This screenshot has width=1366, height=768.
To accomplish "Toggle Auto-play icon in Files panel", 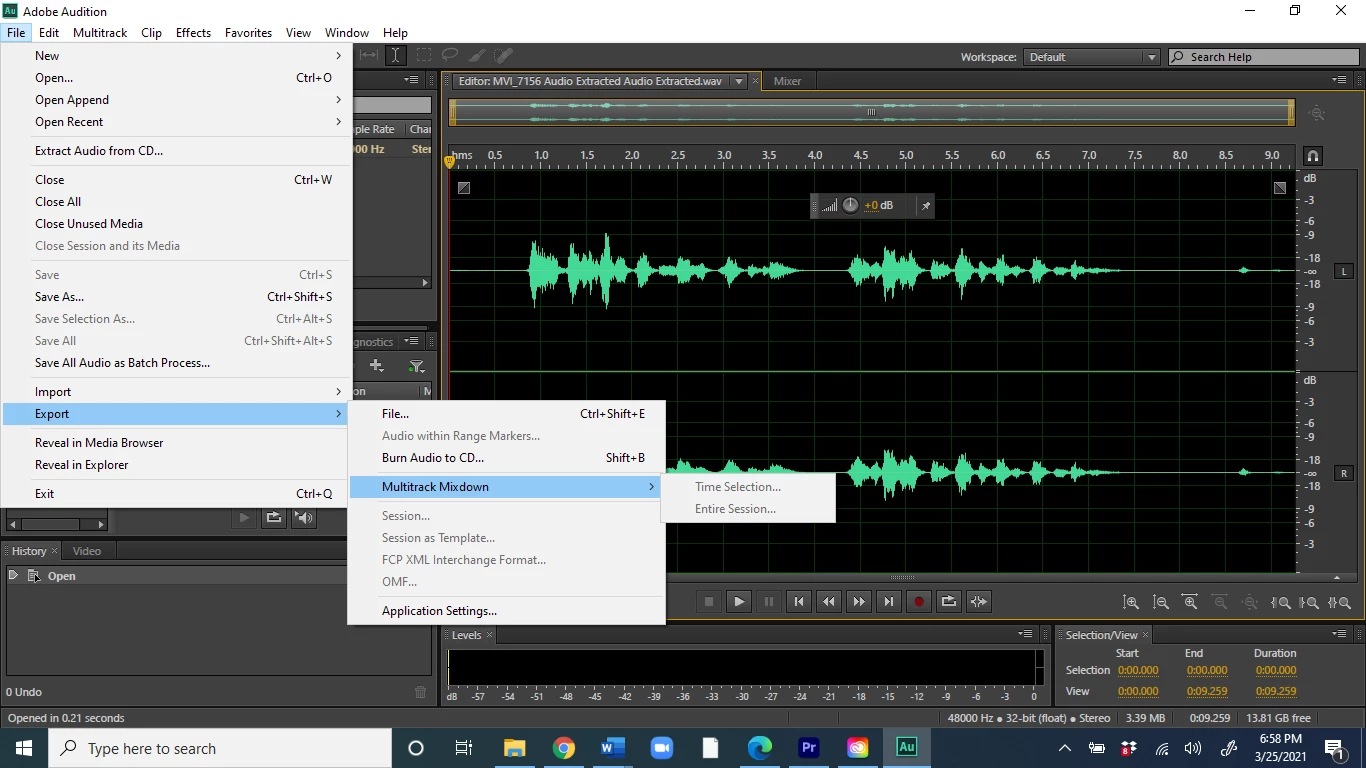I will (x=305, y=517).
